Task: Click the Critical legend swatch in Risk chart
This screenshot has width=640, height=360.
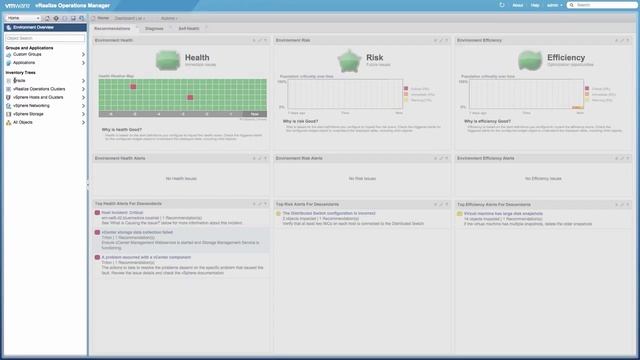Action: [406, 89]
